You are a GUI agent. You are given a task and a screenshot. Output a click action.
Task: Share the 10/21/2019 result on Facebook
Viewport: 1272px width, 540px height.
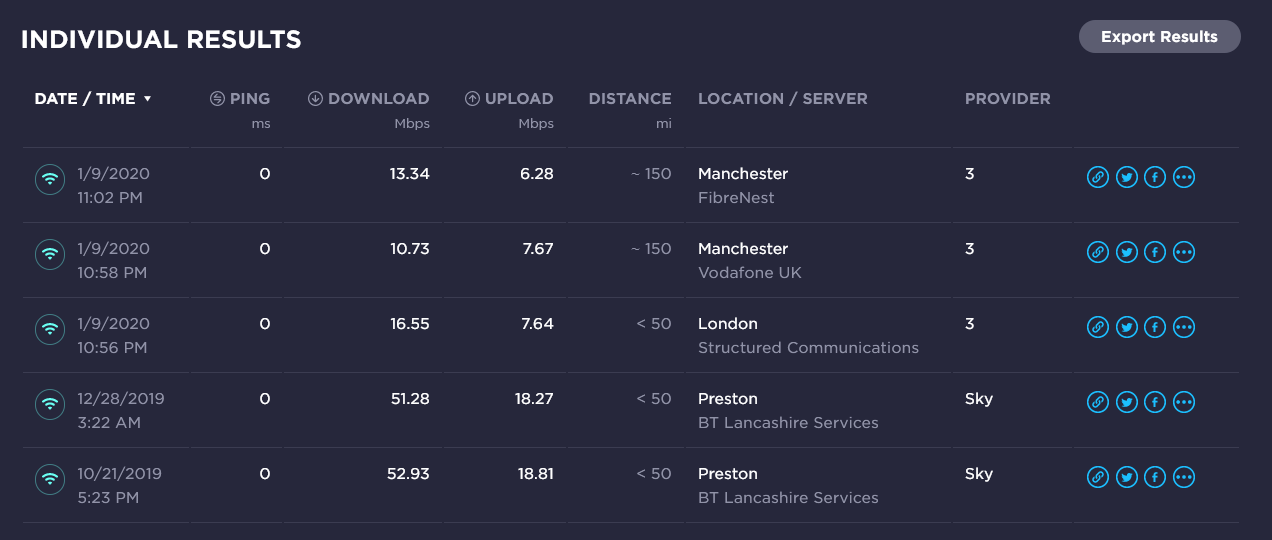[x=1155, y=478]
